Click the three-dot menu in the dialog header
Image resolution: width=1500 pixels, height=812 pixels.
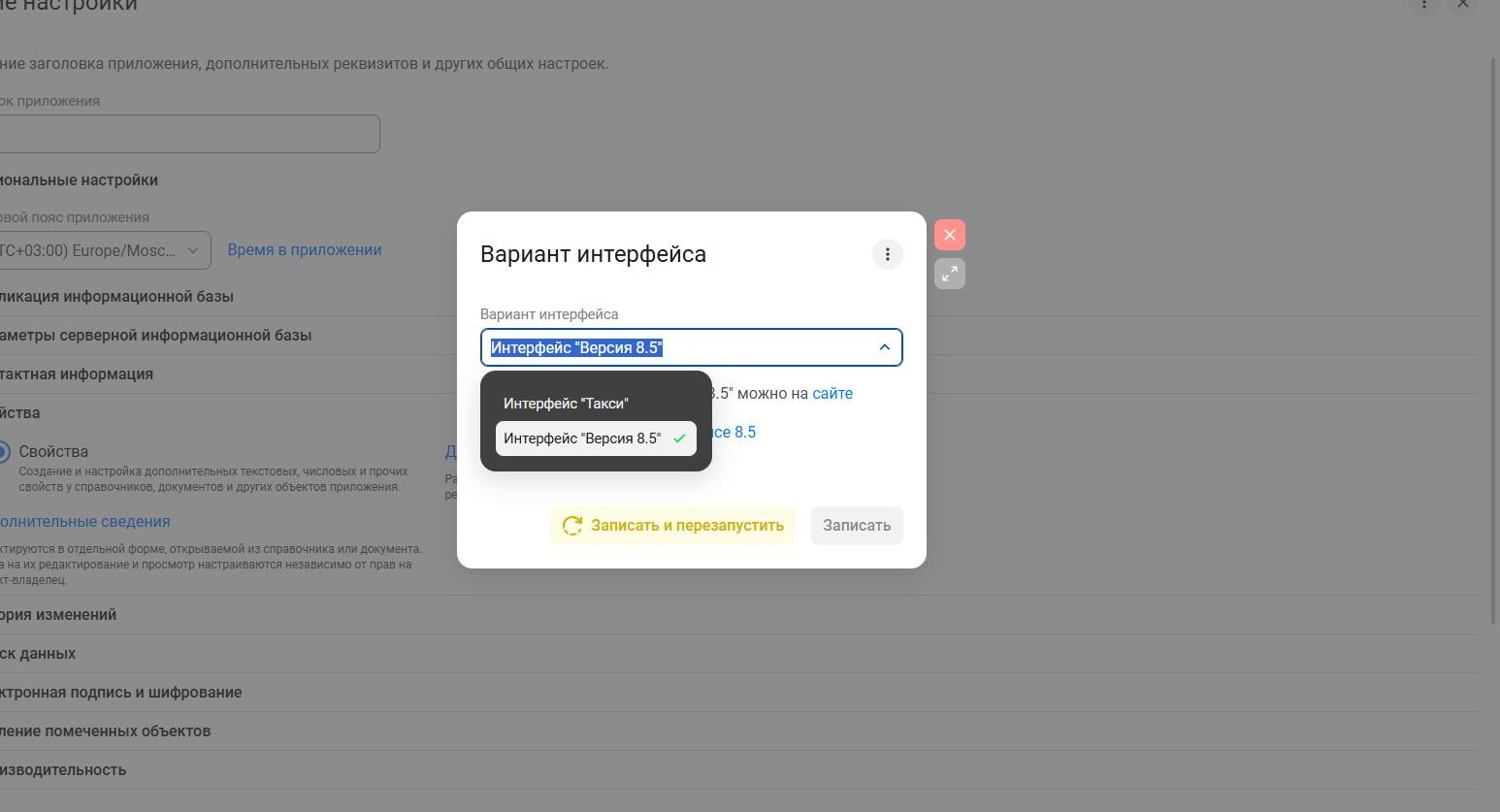(887, 254)
